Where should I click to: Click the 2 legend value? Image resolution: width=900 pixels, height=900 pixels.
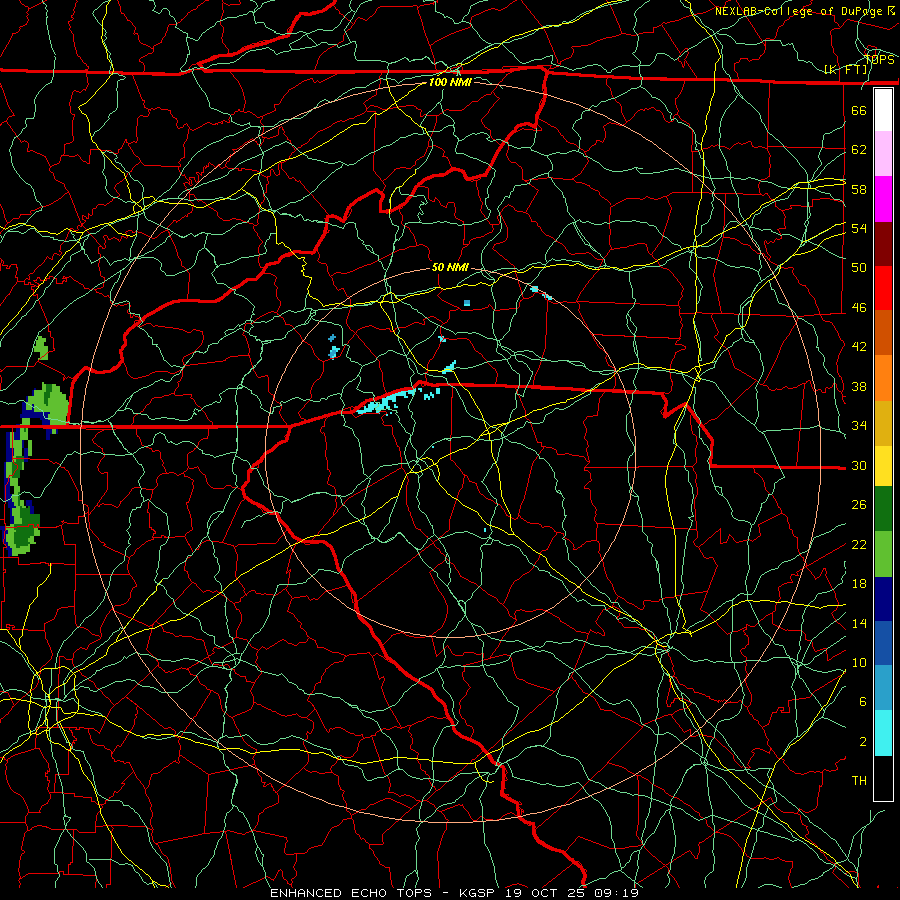[x=863, y=742]
